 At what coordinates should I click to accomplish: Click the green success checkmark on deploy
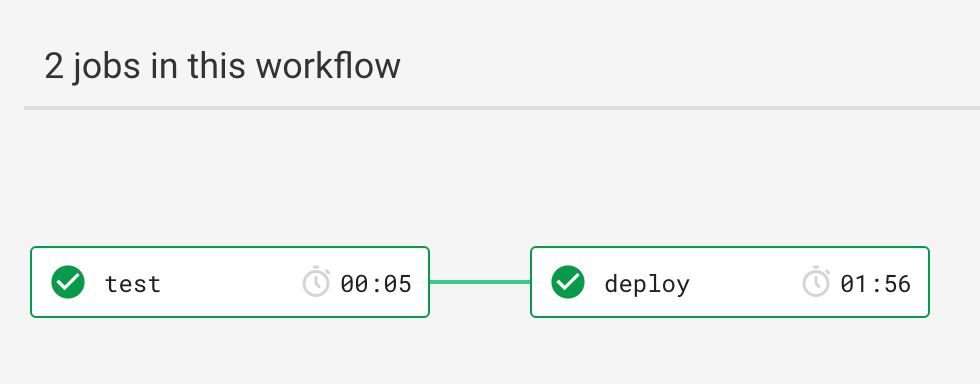coord(568,282)
